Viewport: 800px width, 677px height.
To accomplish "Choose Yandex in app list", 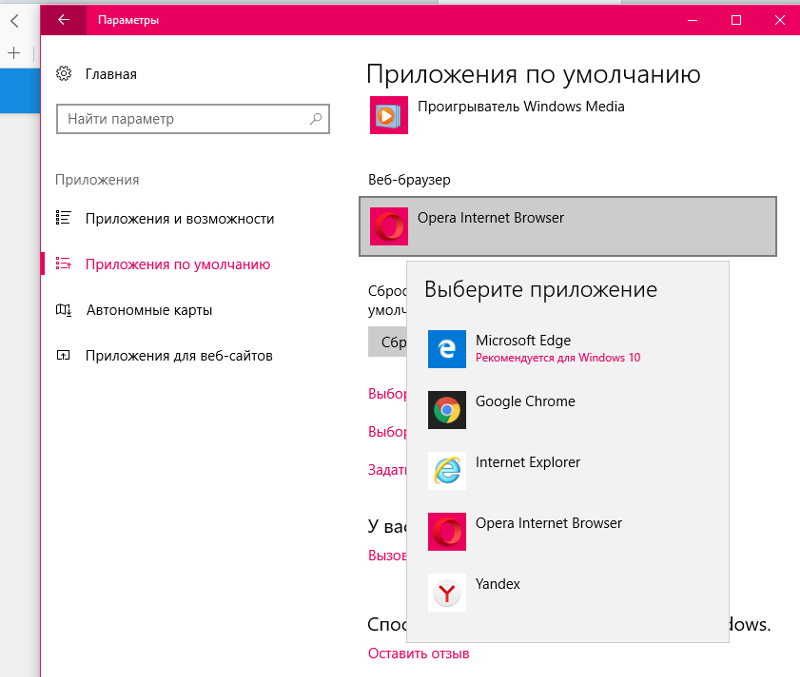I will tap(568, 593).
